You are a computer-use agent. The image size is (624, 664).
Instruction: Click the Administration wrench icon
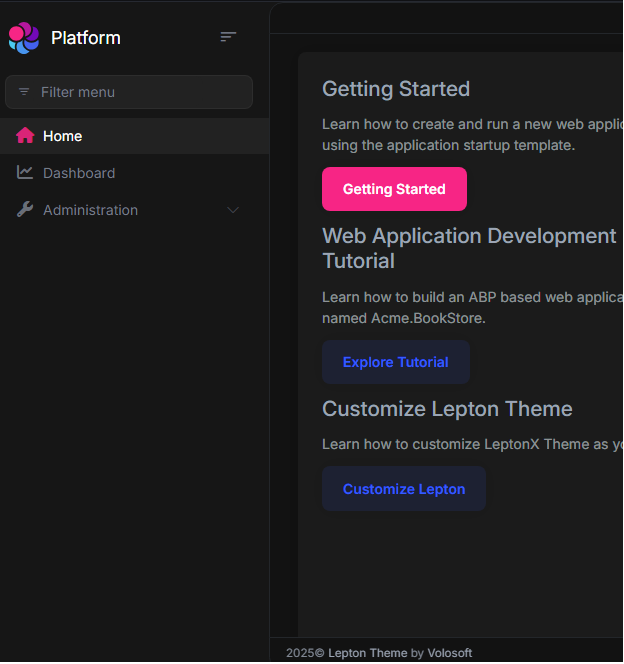(x=25, y=210)
